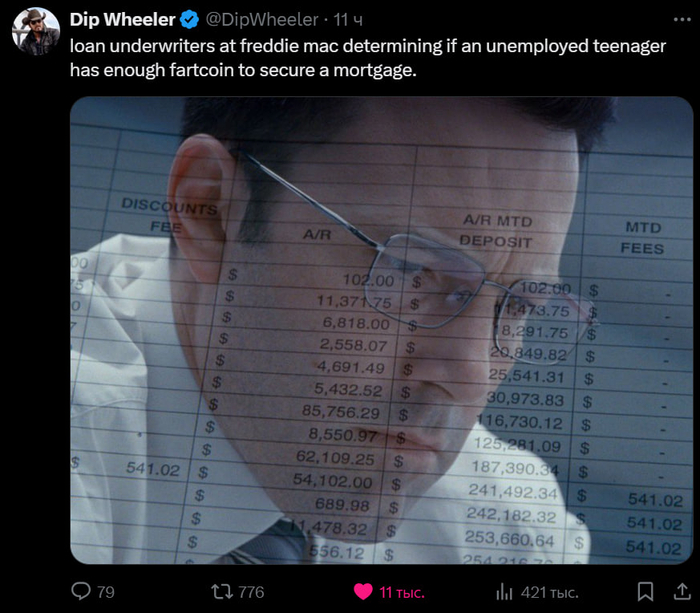Open the post's 11 ч timestamp
The width and height of the screenshot is (700, 613).
point(348,20)
